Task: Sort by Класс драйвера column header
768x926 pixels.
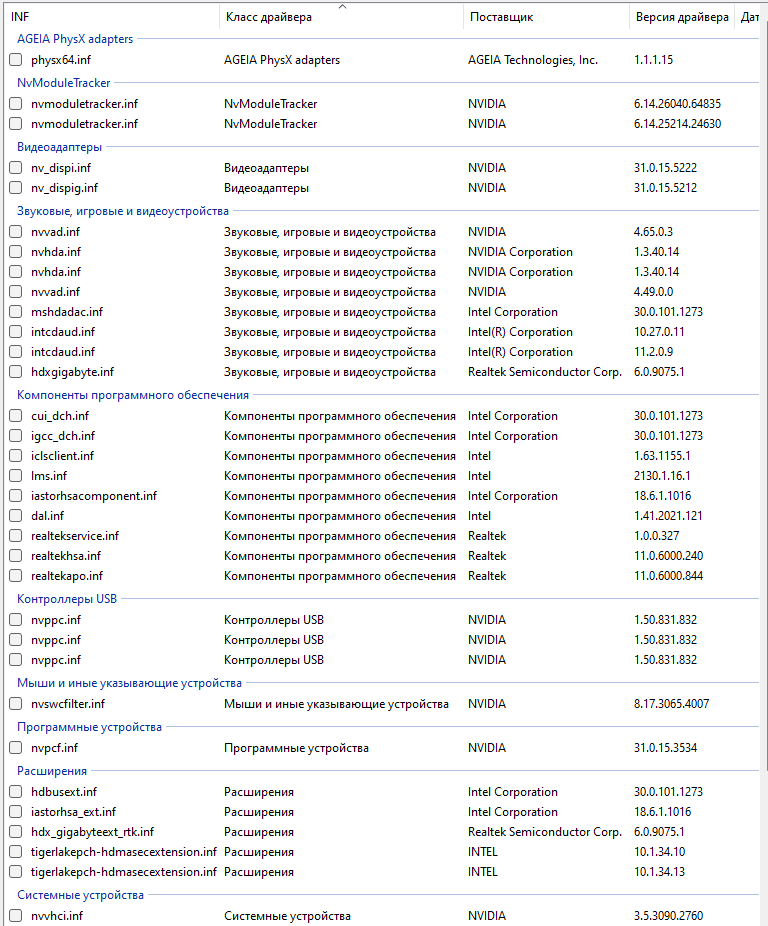Action: tap(340, 17)
